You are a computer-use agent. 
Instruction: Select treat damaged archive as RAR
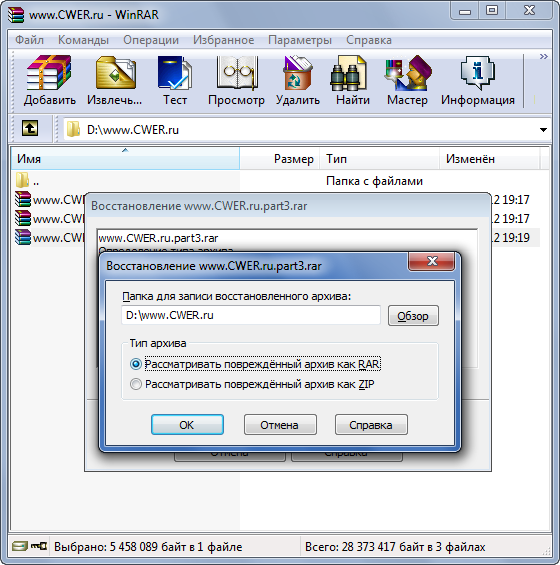(x=136, y=364)
